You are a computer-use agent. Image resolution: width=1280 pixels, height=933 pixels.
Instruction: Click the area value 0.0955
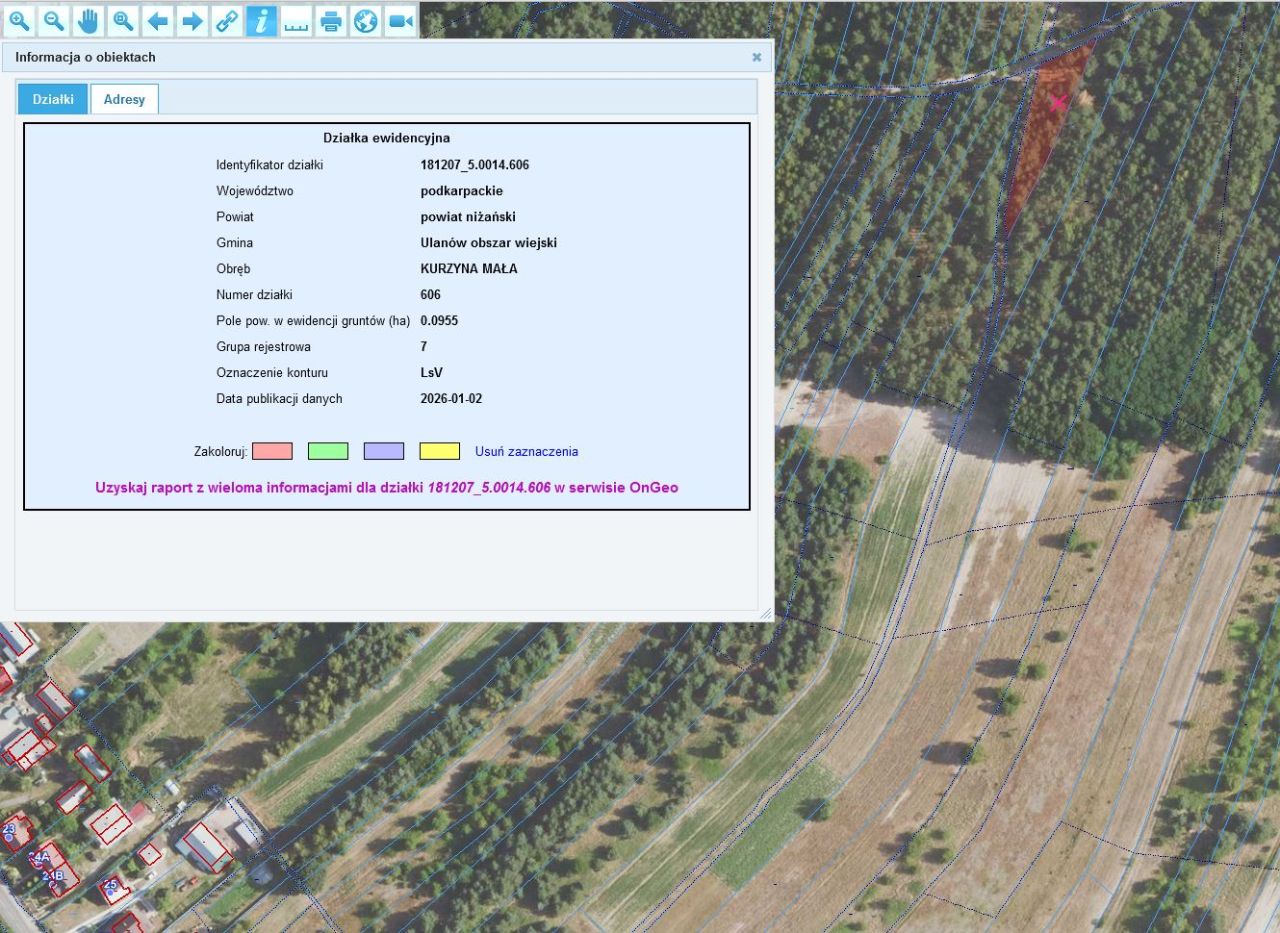[x=440, y=321]
